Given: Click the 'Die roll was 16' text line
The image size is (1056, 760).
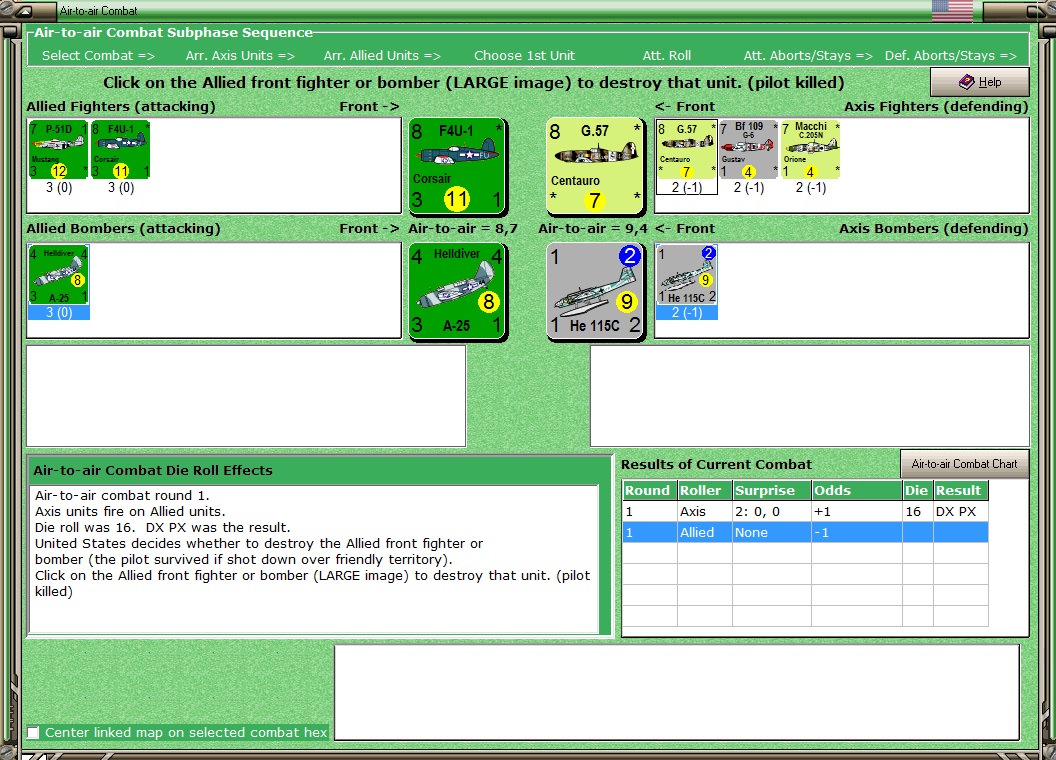Looking at the screenshot, I should point(162,528).
